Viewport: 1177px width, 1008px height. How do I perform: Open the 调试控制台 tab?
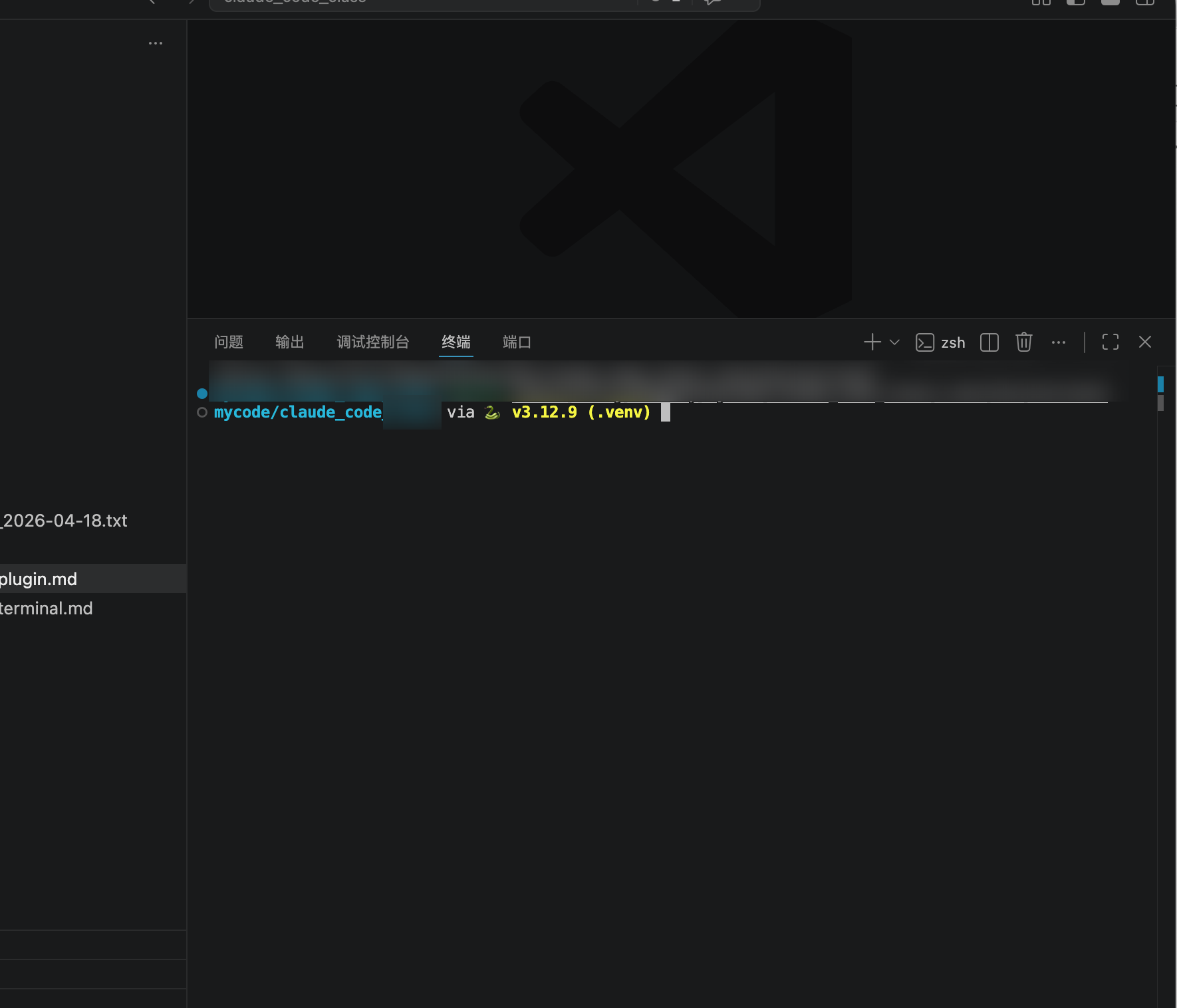pos(373,342)
